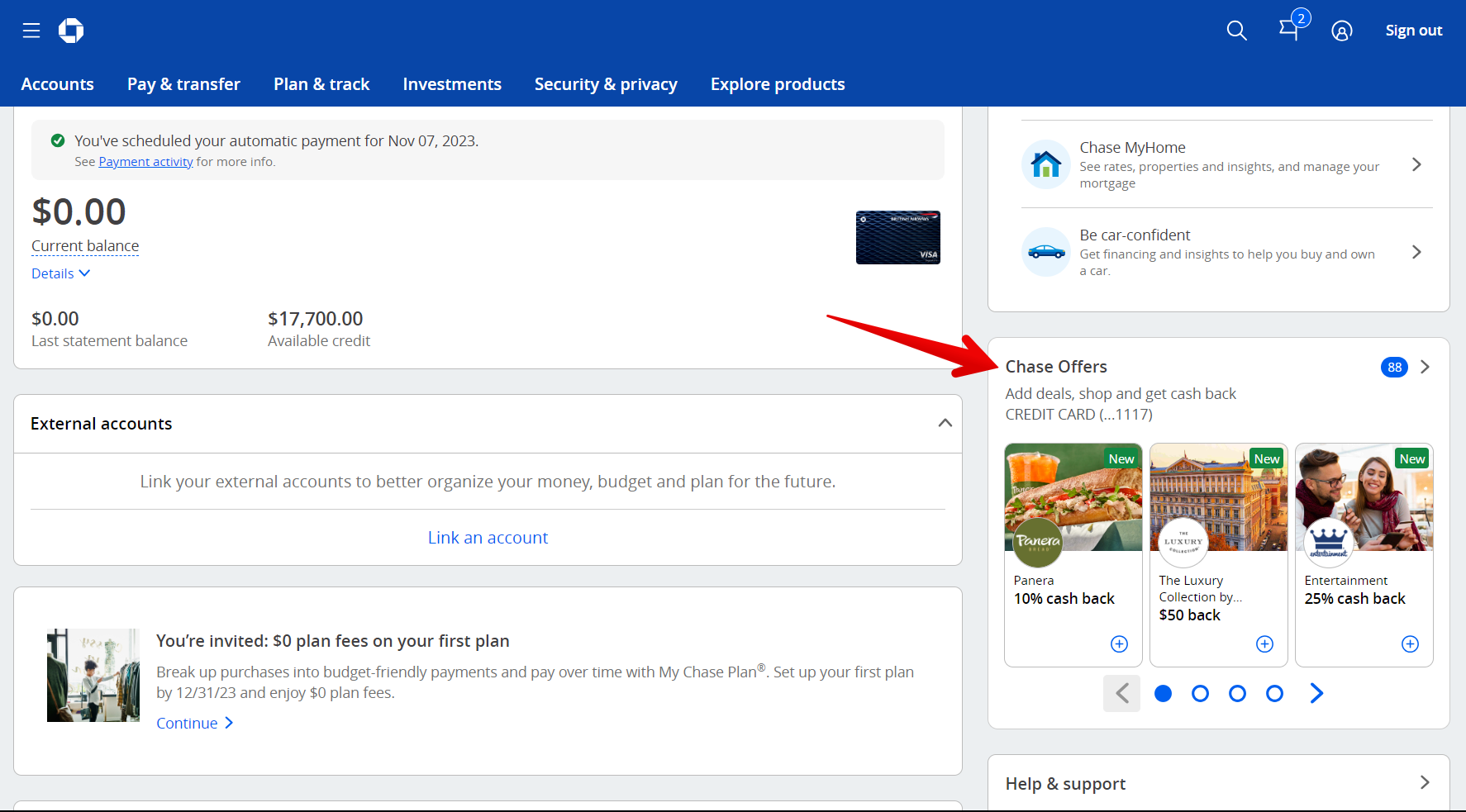Screen dimensions: 1466x812
Task: Open Pay & transfer menu
Action: 183,84
